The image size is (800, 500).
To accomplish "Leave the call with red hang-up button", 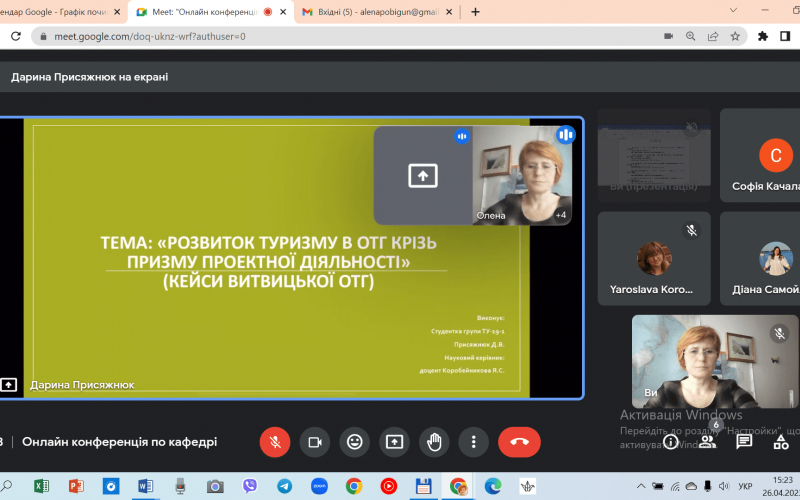I will [519, 442].
